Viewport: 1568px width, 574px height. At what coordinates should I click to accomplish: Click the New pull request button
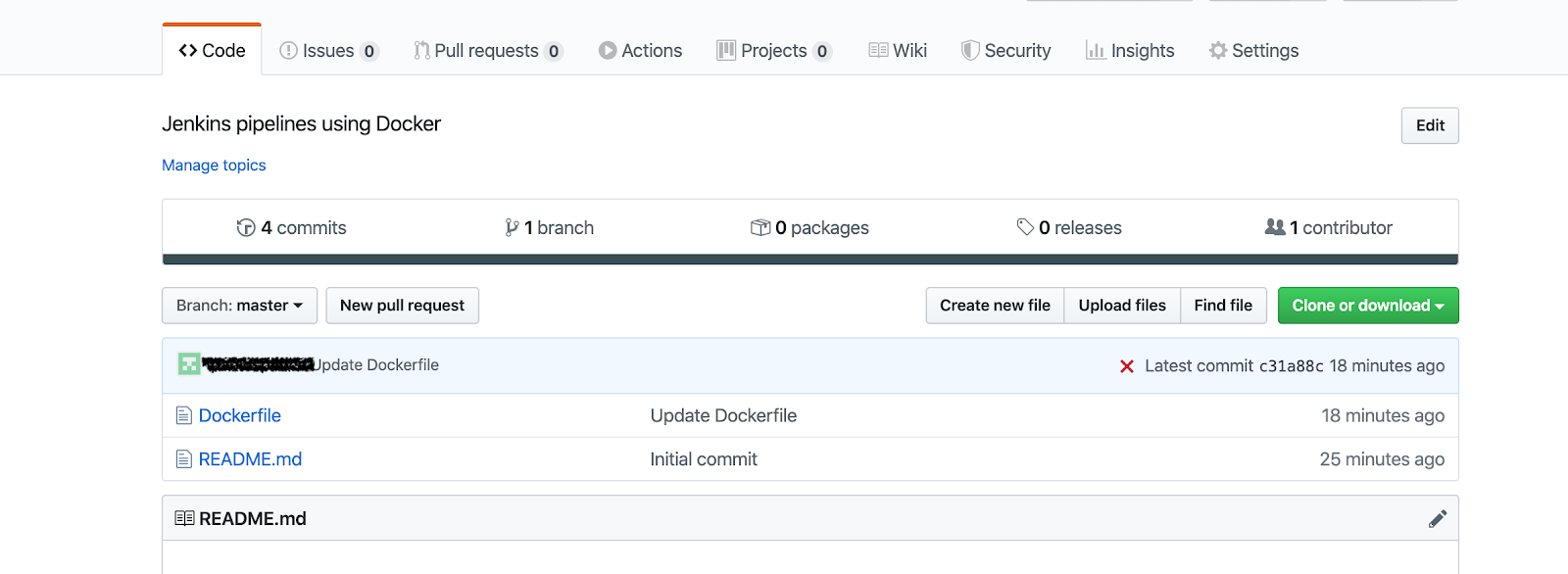[x=402, y=306]
